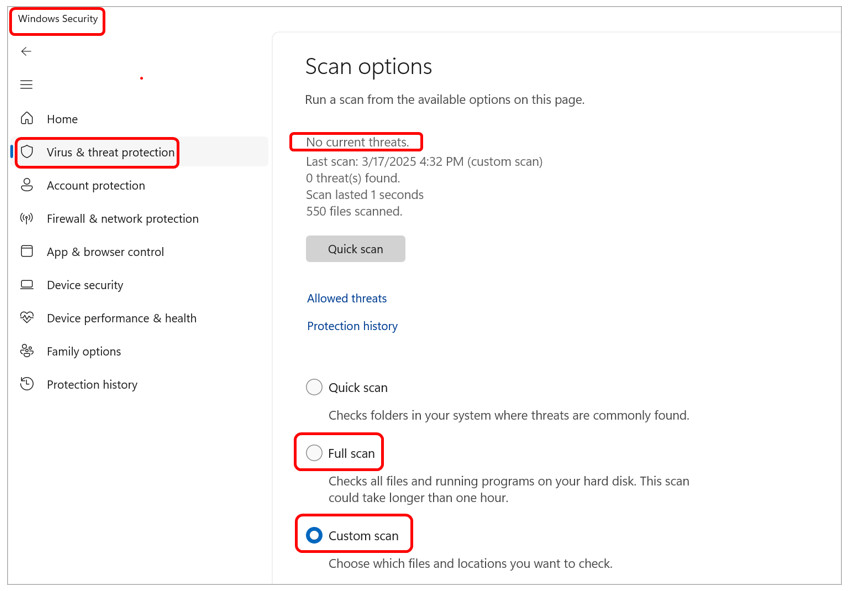
Task: Click the Windows Security window title
Action: click(58, 18)
